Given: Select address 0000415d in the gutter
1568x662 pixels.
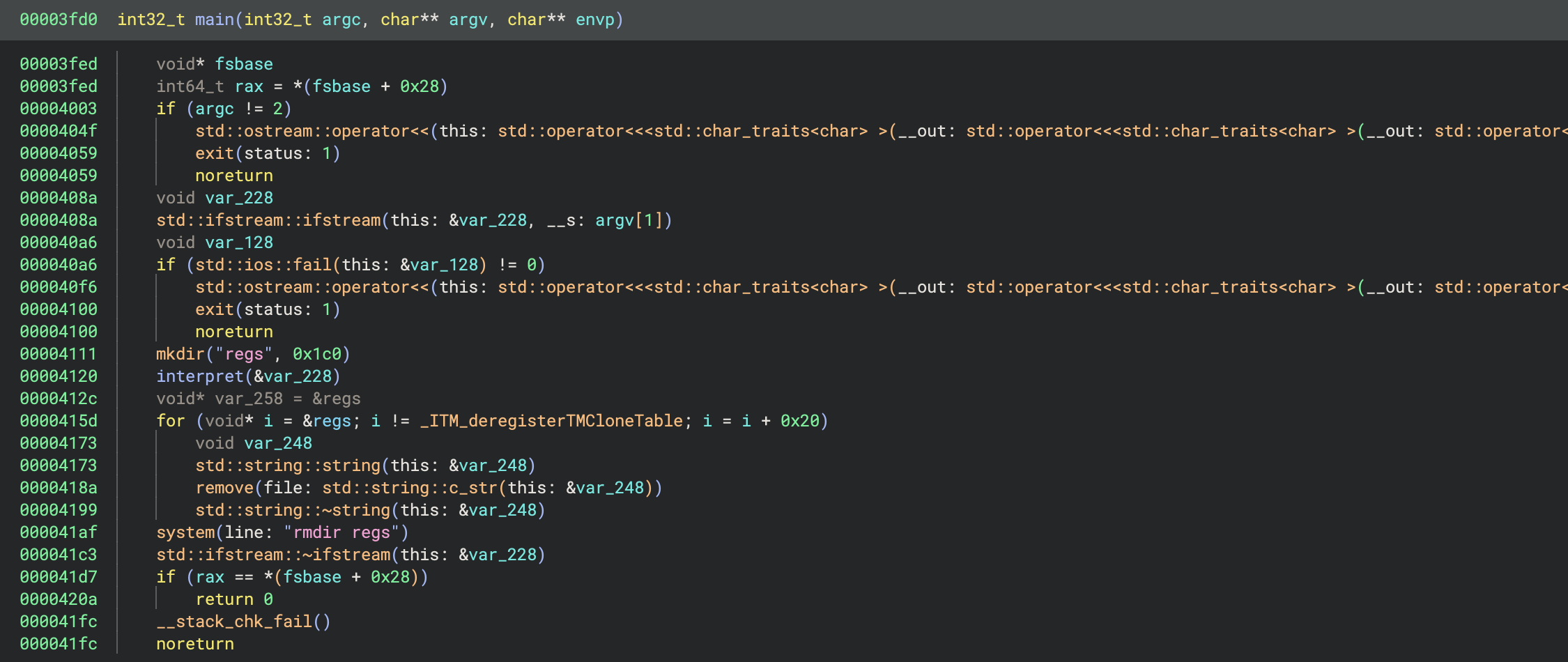Looking at the screenshot, I should pyautogui.click(x=59, y=421).
